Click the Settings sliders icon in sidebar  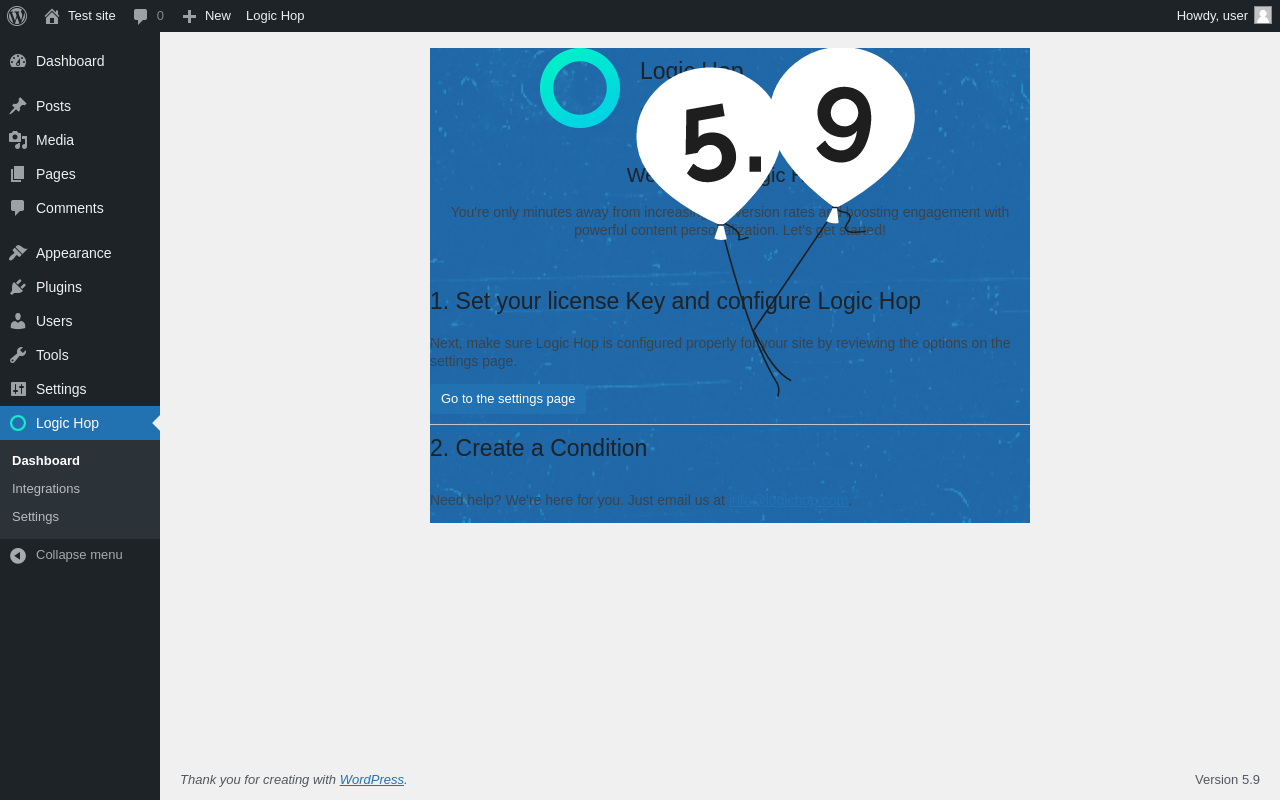pyautogui.click(x=18, y=389)
